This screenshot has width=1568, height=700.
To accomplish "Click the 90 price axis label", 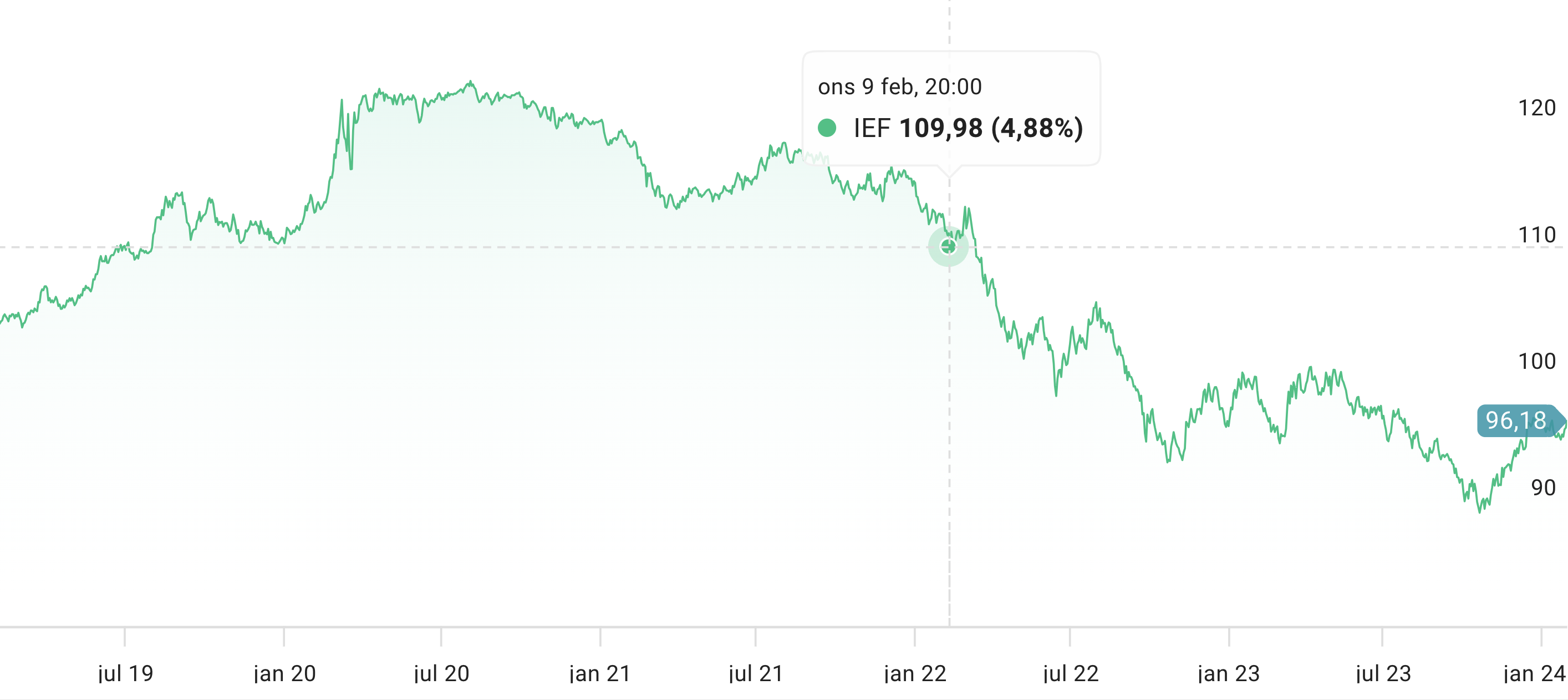I will point(1543,488).
